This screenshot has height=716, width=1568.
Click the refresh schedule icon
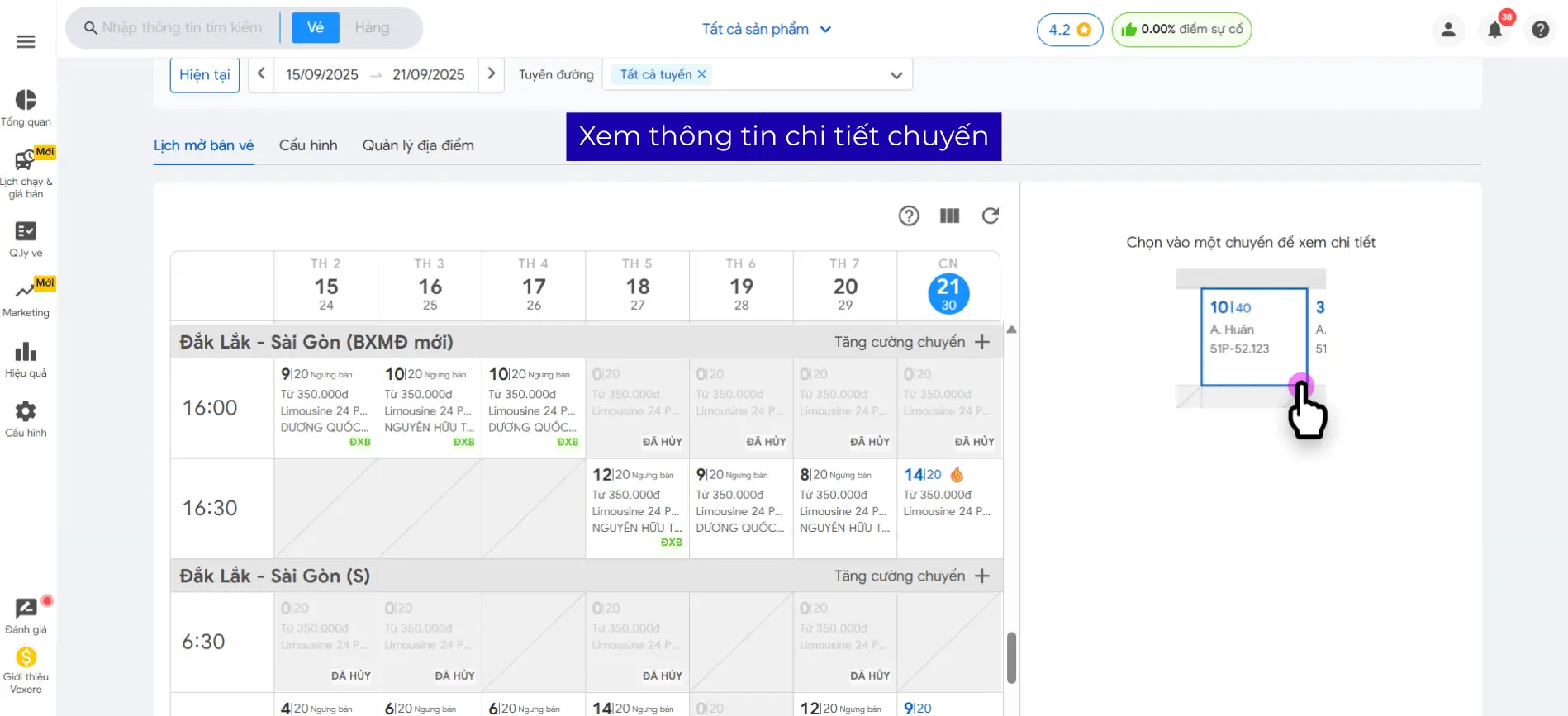pos(990,216)
